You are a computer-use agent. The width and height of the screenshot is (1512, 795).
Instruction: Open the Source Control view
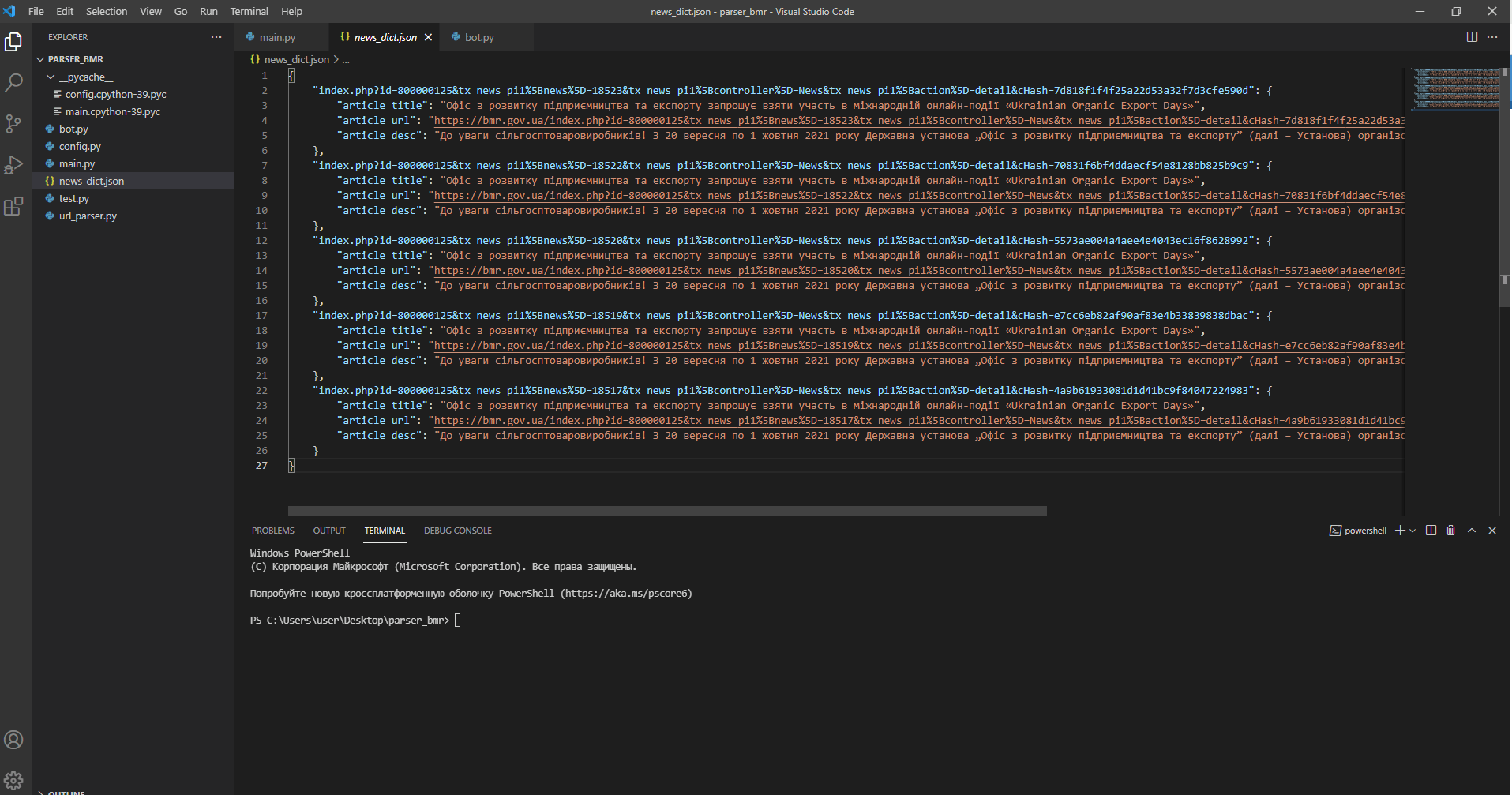tap(13, 124)
